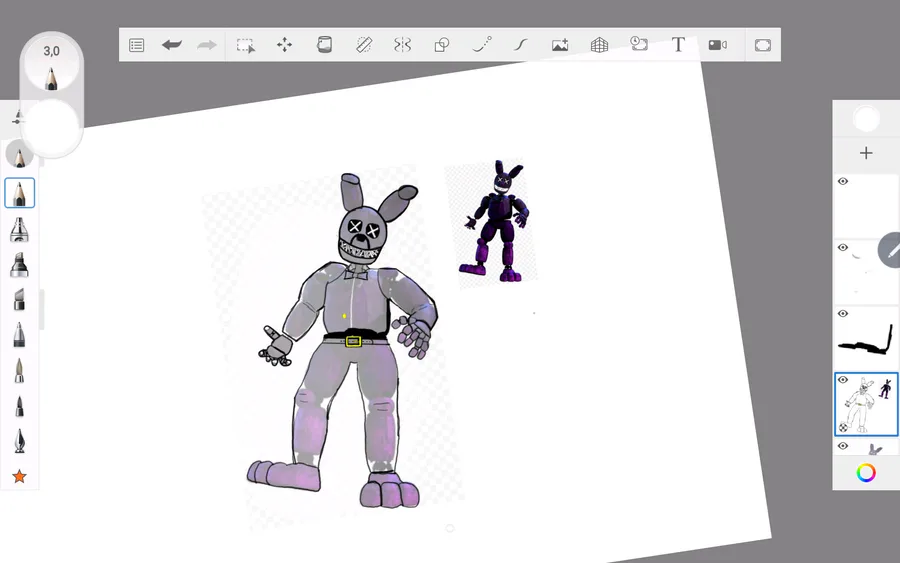Select the Text tool
The height and width of the screenshot is (563, 900).
click(678, 45)
